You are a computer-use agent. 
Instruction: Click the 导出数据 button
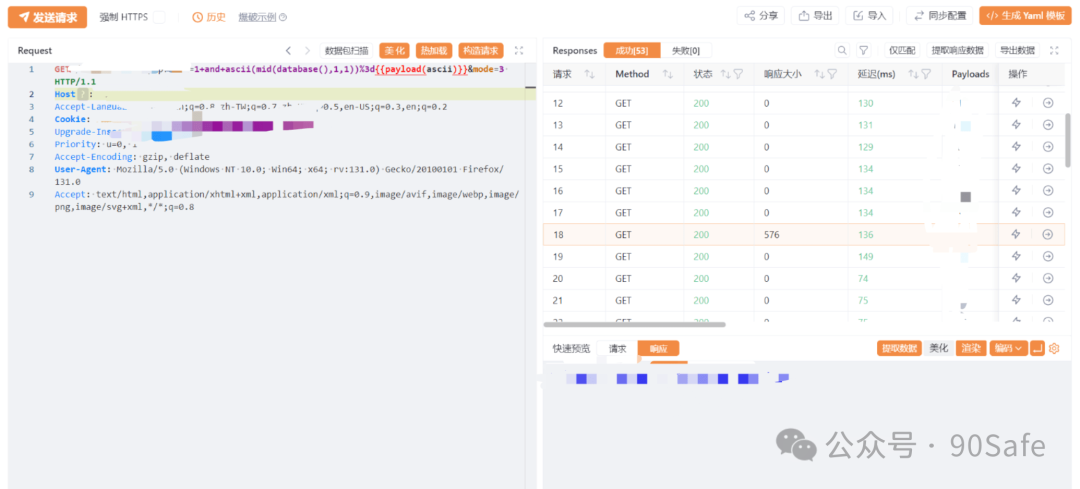1017,50
